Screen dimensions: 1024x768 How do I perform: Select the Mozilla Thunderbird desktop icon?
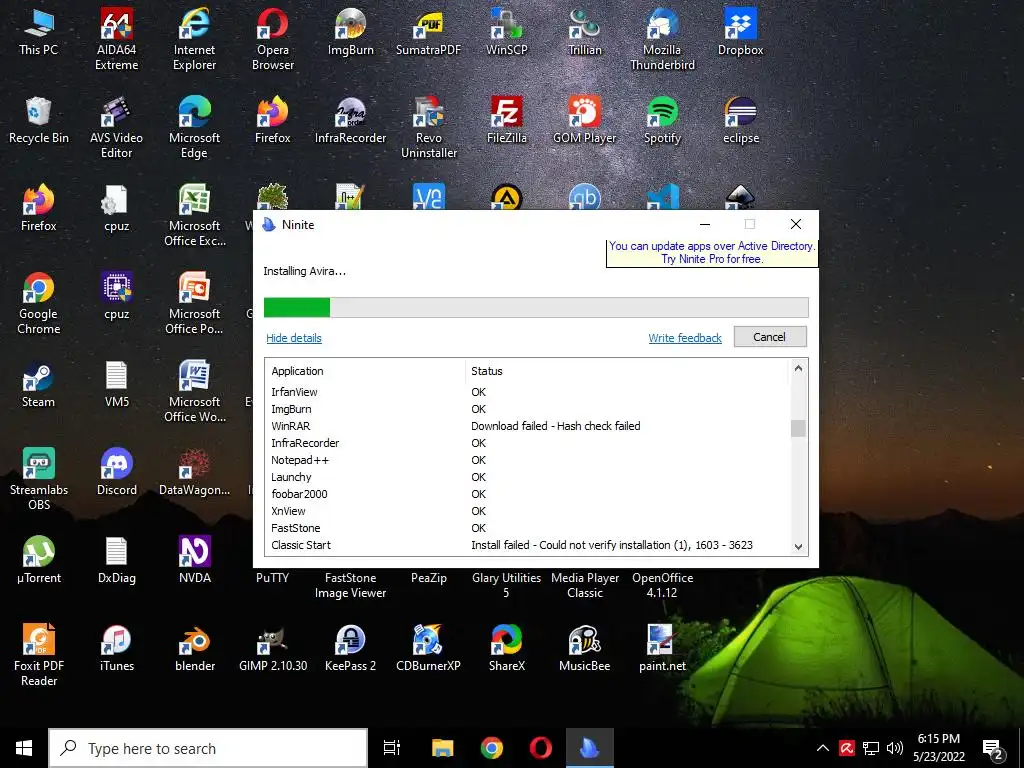(662, 39)
